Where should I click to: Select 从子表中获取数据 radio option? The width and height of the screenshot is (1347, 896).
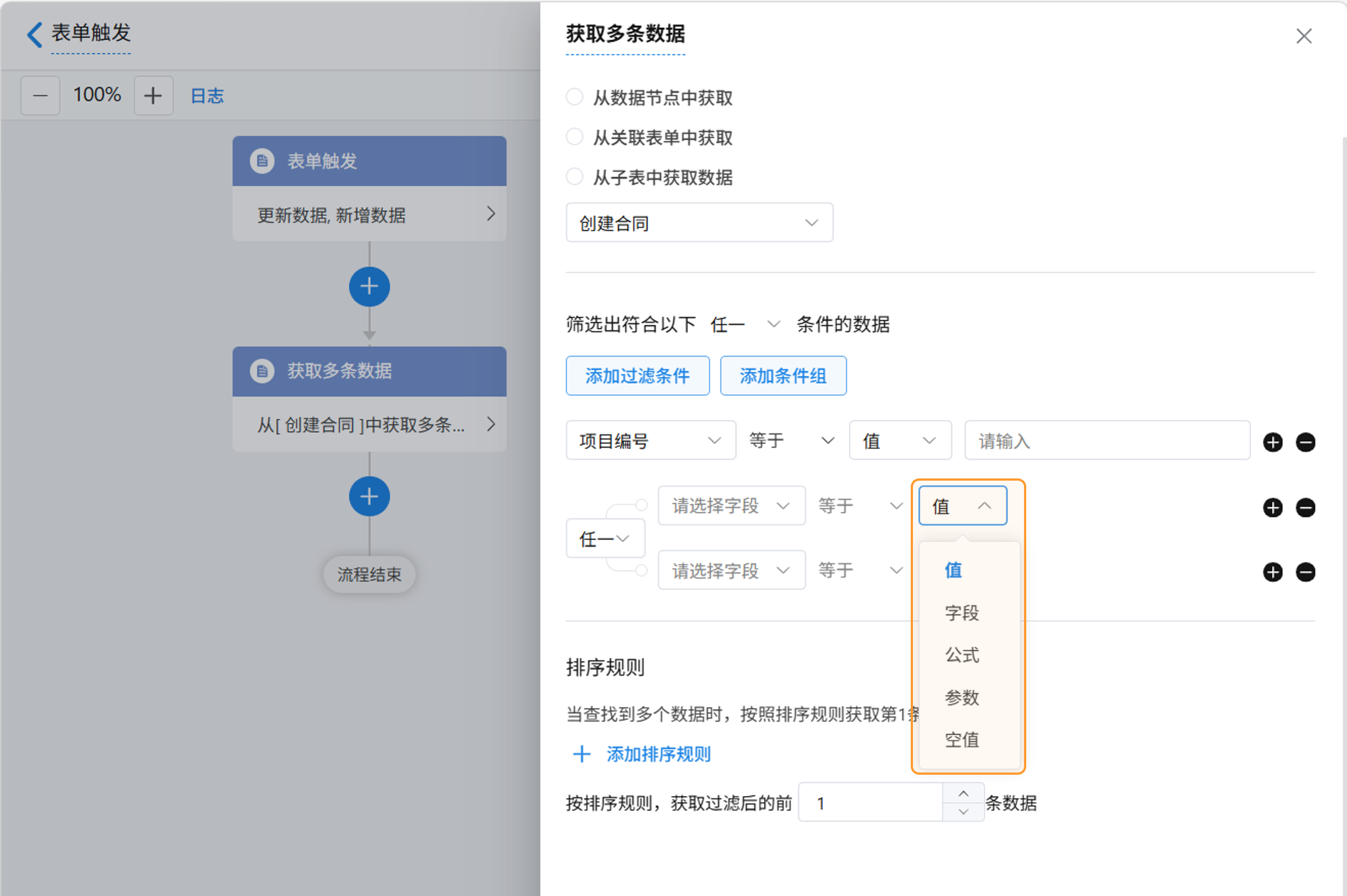point(574,176)
